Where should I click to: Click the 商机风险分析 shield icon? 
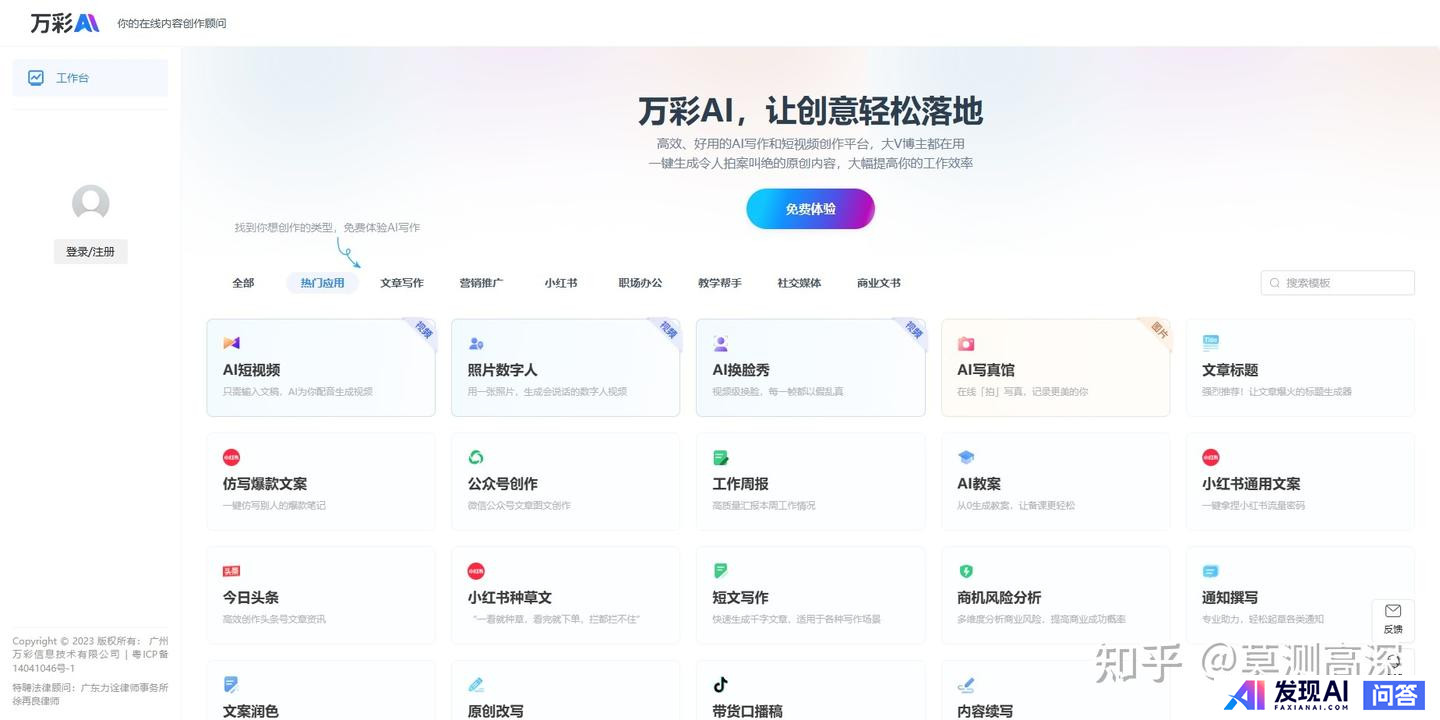(x=966, y=571)
